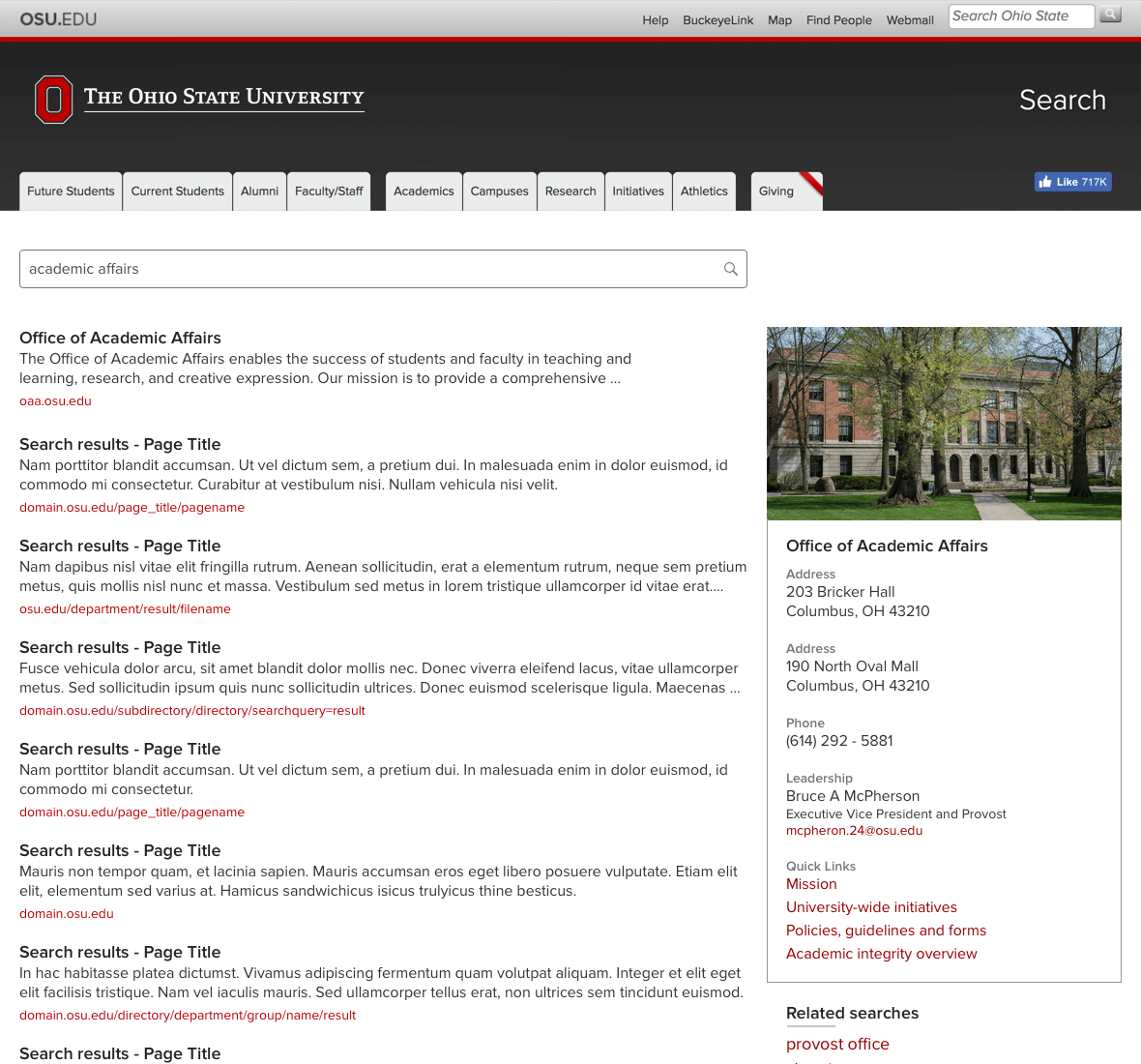Open the Initiatives tab
1141x1064 pixels.
click(638, 192)
